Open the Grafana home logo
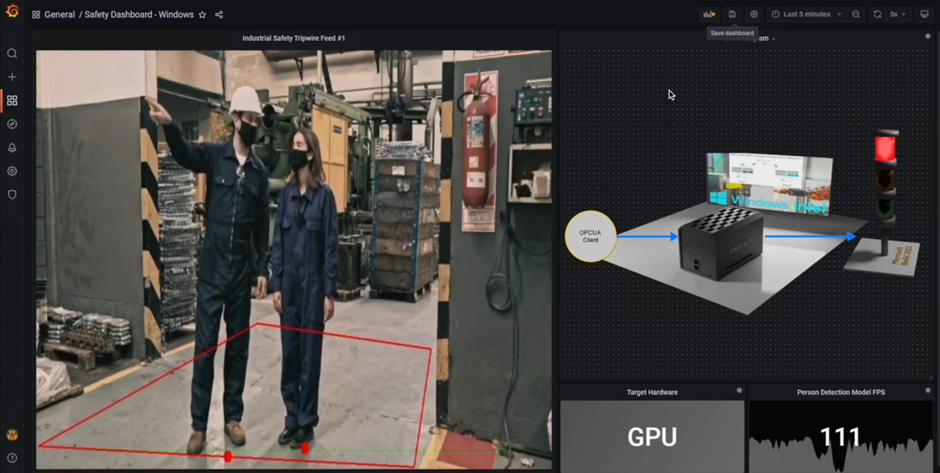Screen dimensions: 940x473 (12, 11)
